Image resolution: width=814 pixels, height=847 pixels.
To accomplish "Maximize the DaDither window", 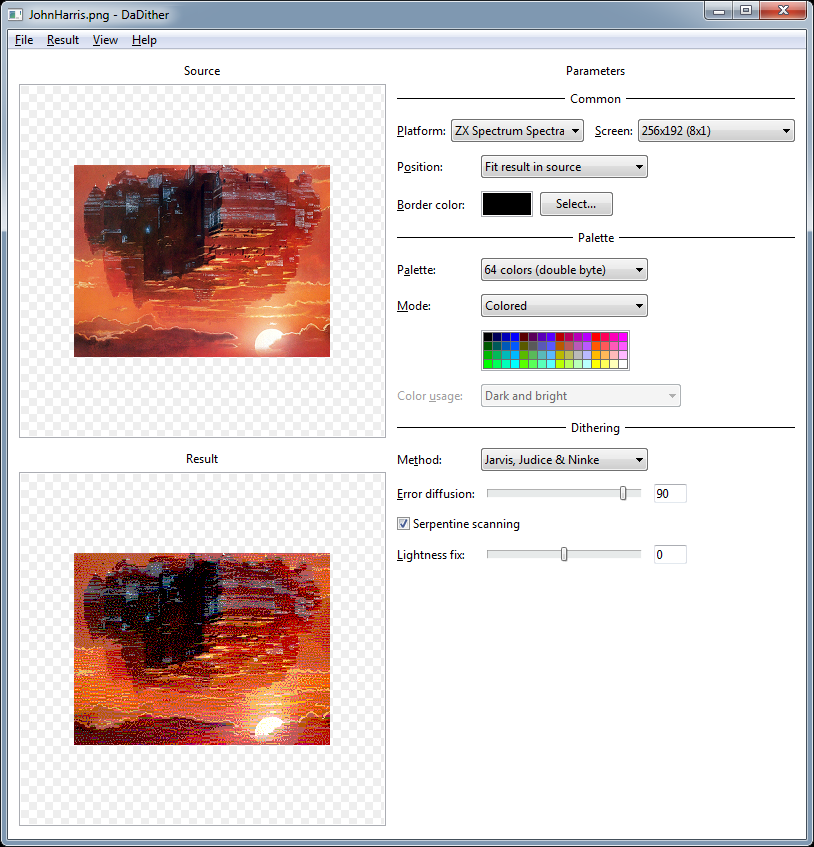I will pos(746,11).
